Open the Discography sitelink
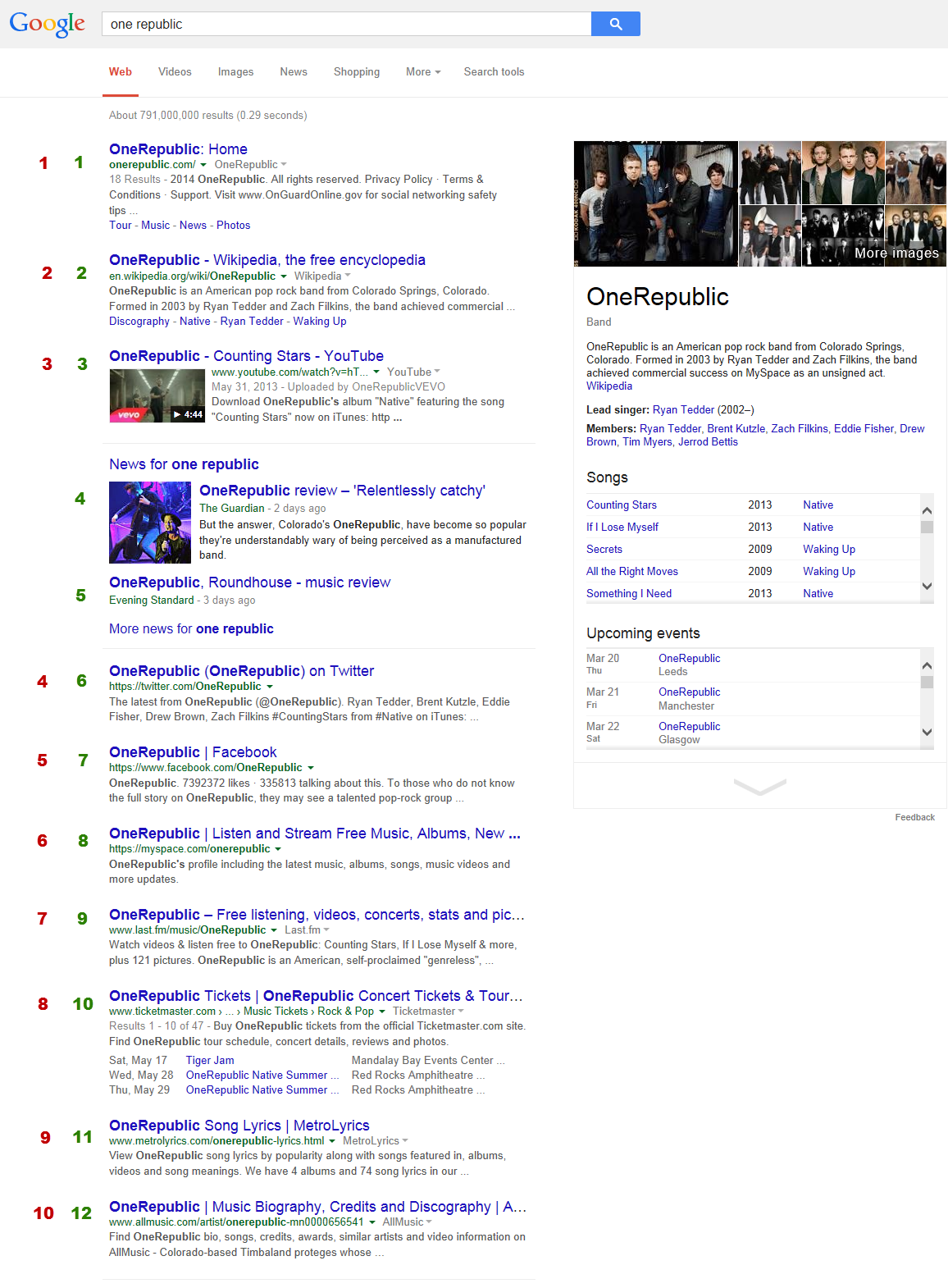 click(x=139, y=322)
